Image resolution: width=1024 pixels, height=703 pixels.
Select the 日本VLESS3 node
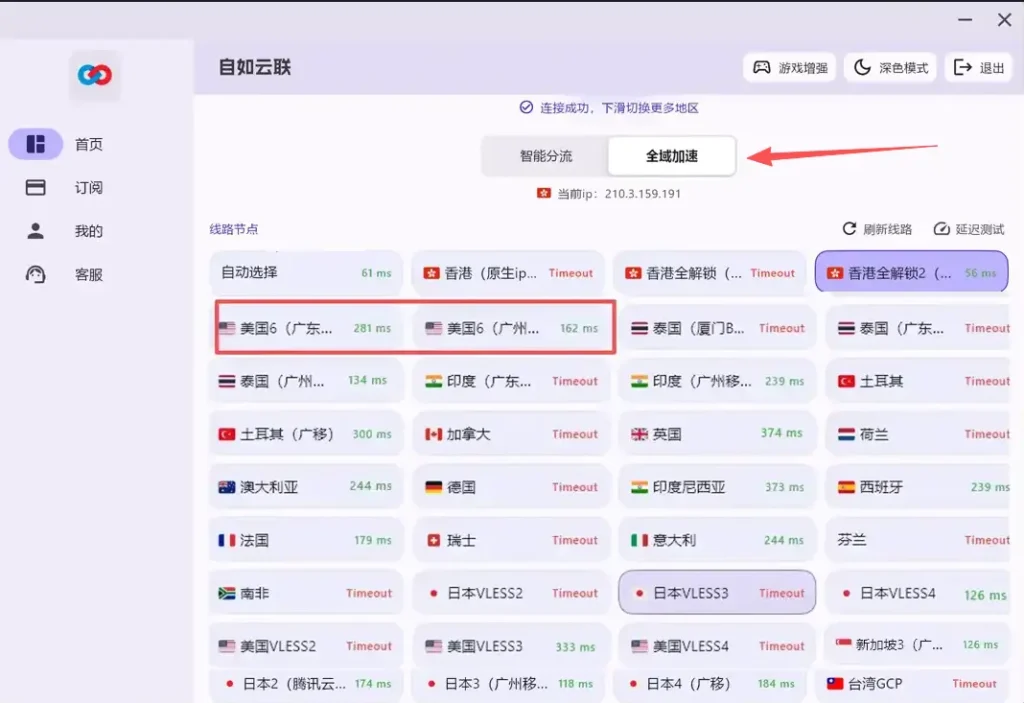coord(717,592)
